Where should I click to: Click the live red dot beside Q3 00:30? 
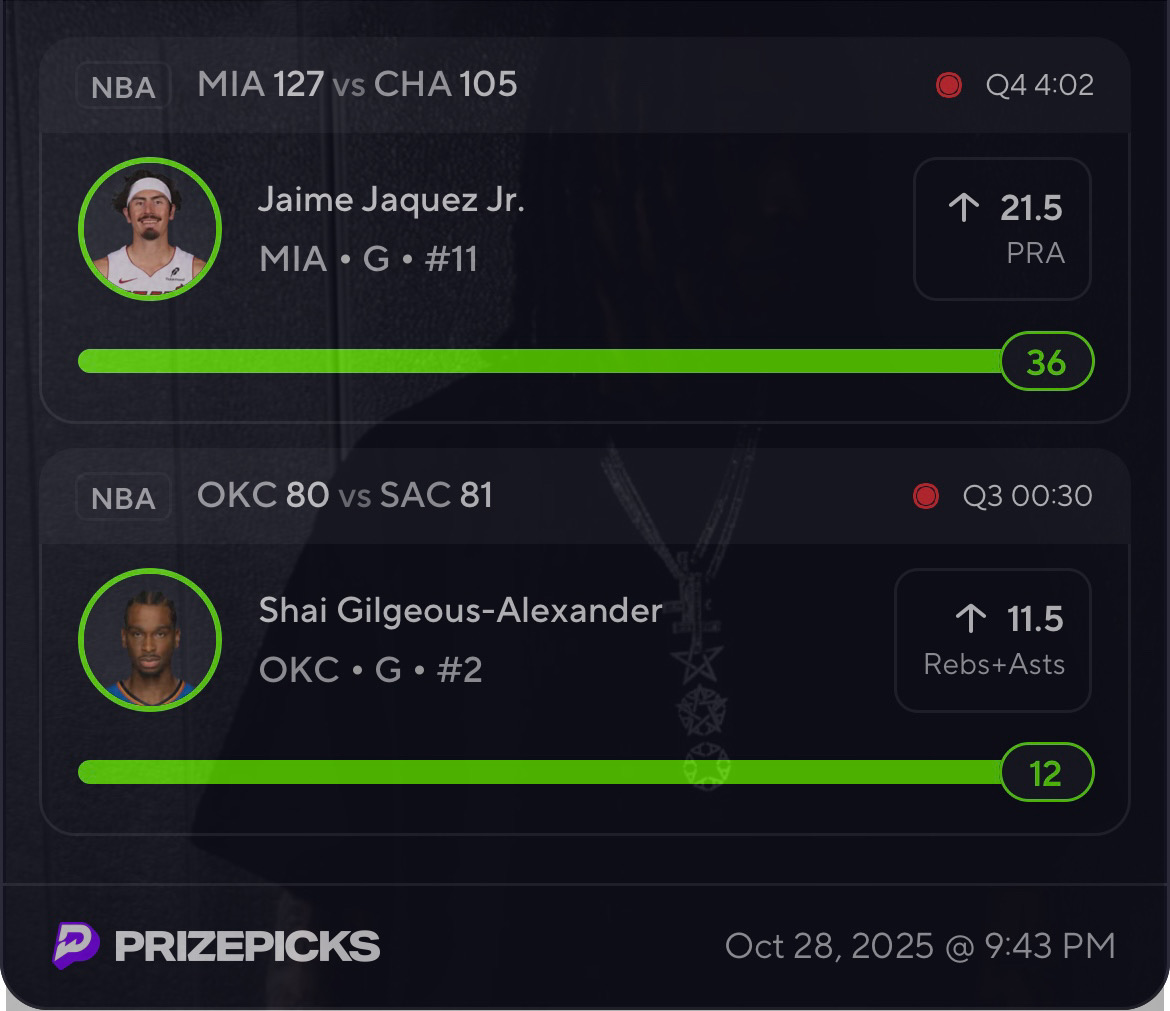click(x=926, y=496)
